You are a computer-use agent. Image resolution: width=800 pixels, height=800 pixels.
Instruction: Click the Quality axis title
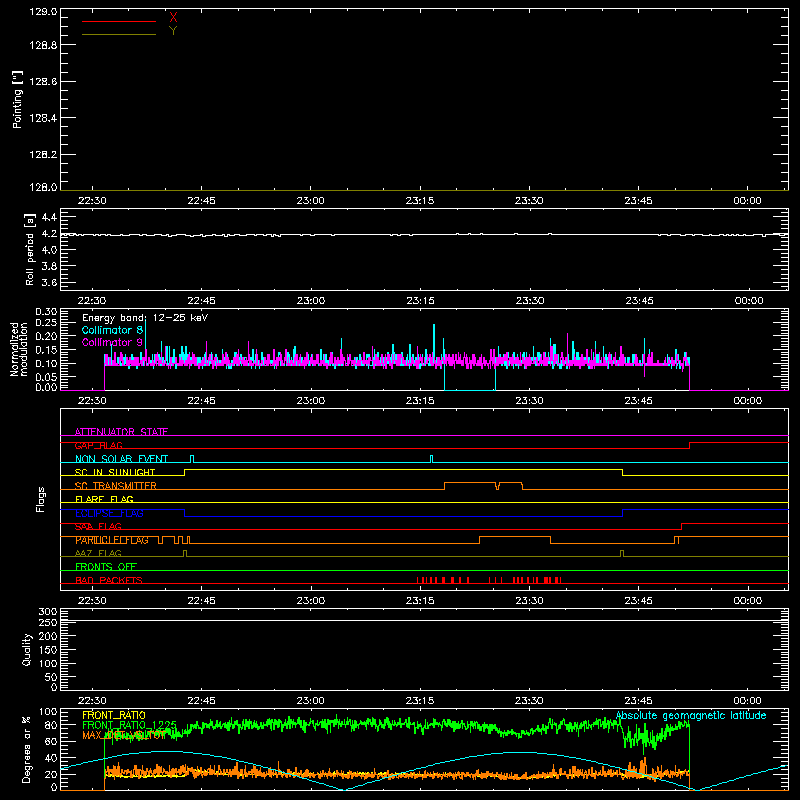click(x=27, y=649)
